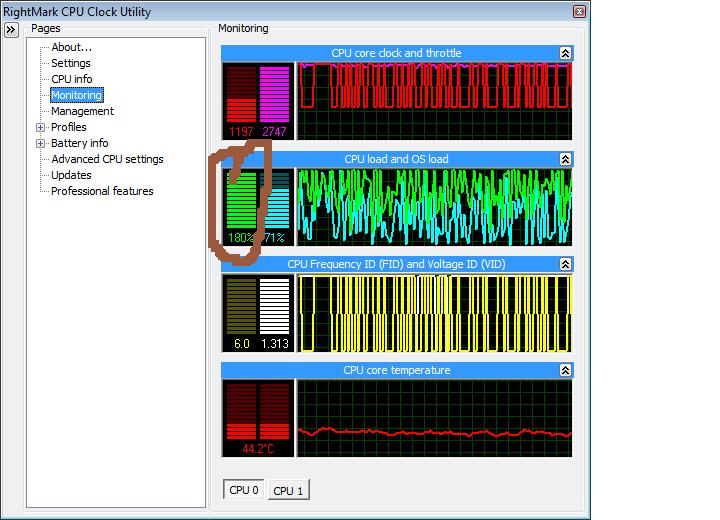Click the CPU core clock and throttle header
Image resolution: width=720 pixels, height=520 pixels.
pyautogui.click(x=396, y=53)
